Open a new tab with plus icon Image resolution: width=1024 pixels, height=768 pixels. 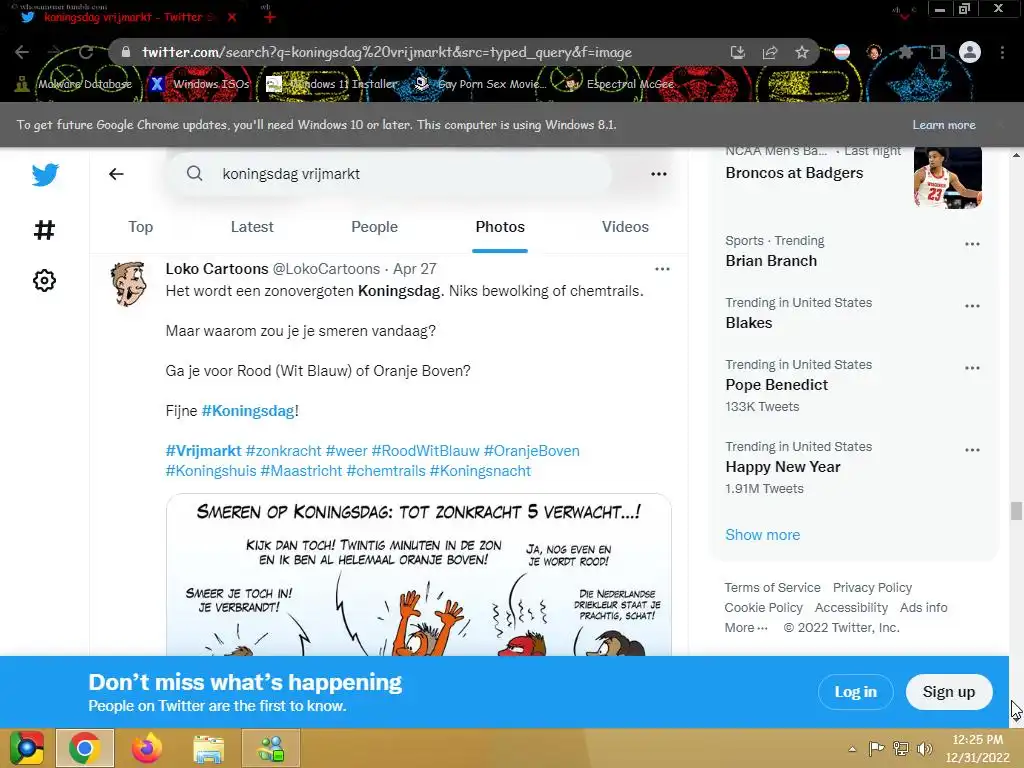pos(270,17)
